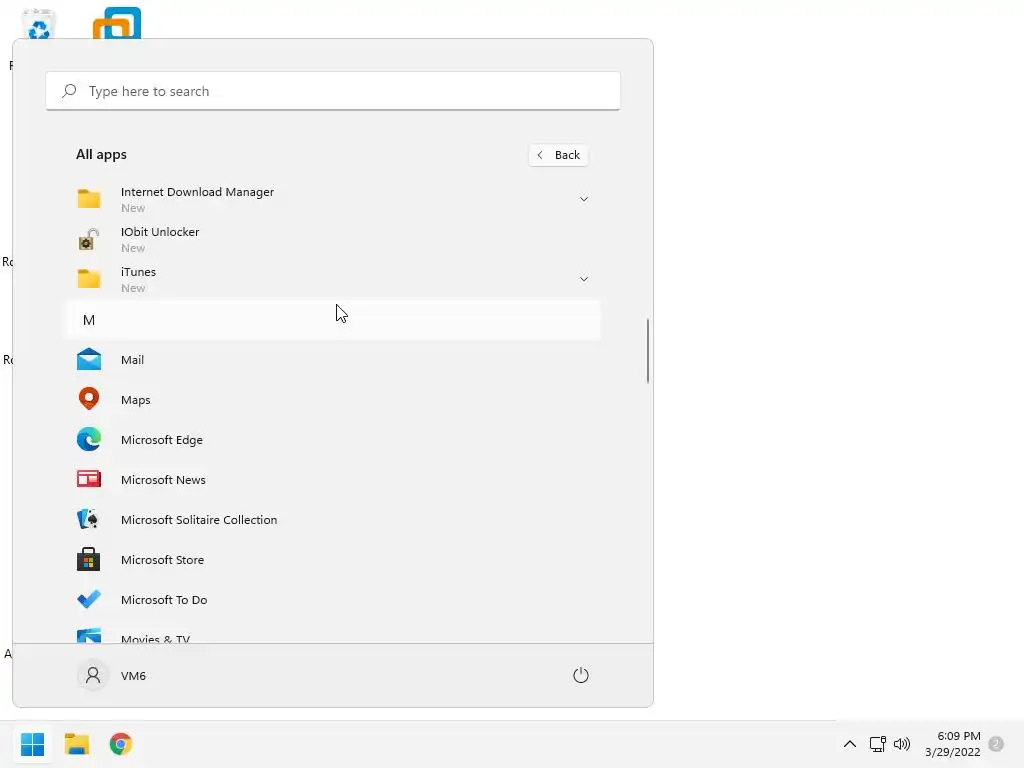1024x768 pixels.
Task: Click the VM6 username text
Action: click(133, 676)
